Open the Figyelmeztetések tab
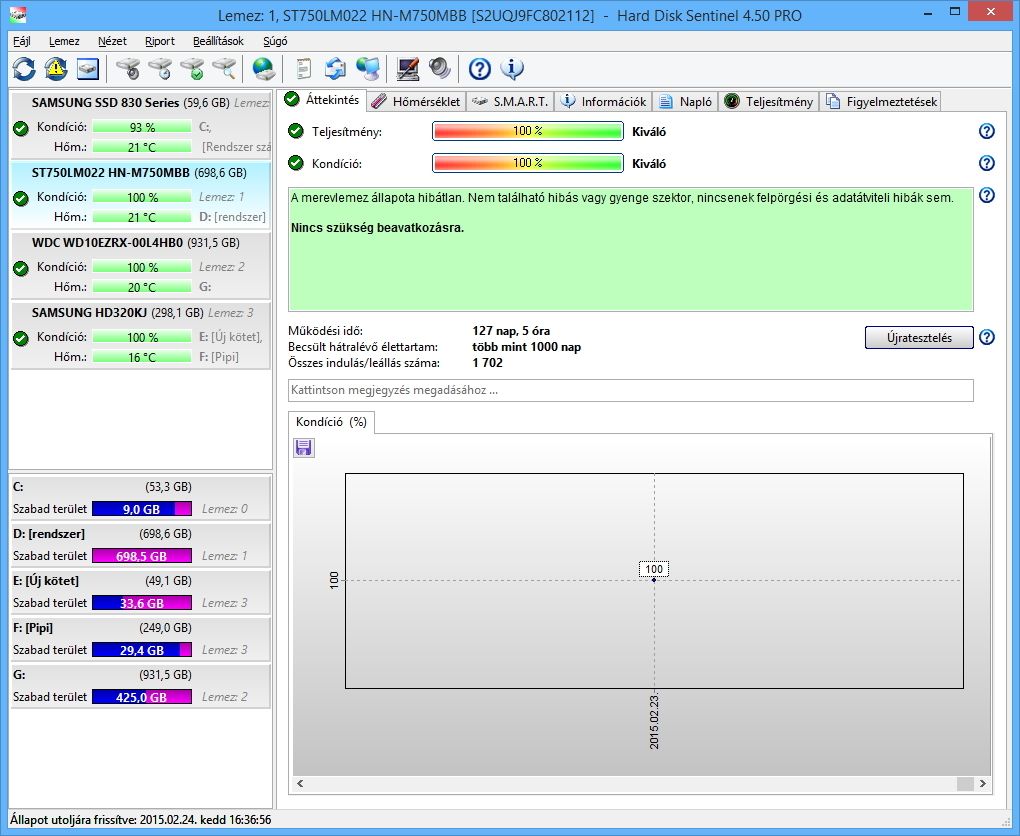The width and height of the screenshot is (1020, 836). 881,101
